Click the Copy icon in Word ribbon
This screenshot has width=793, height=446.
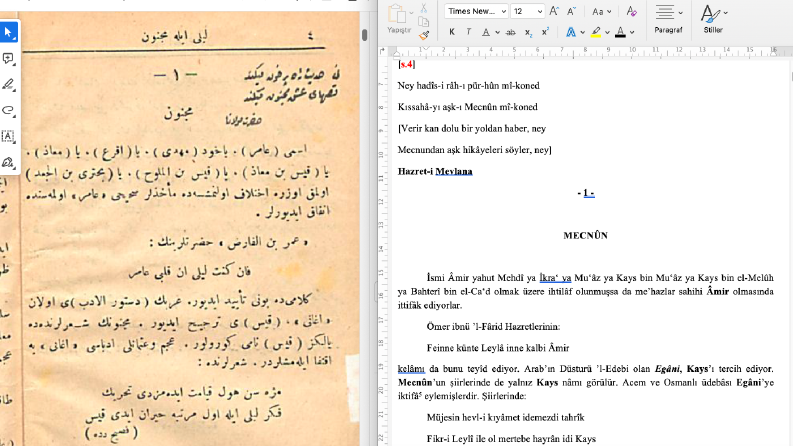424,22
